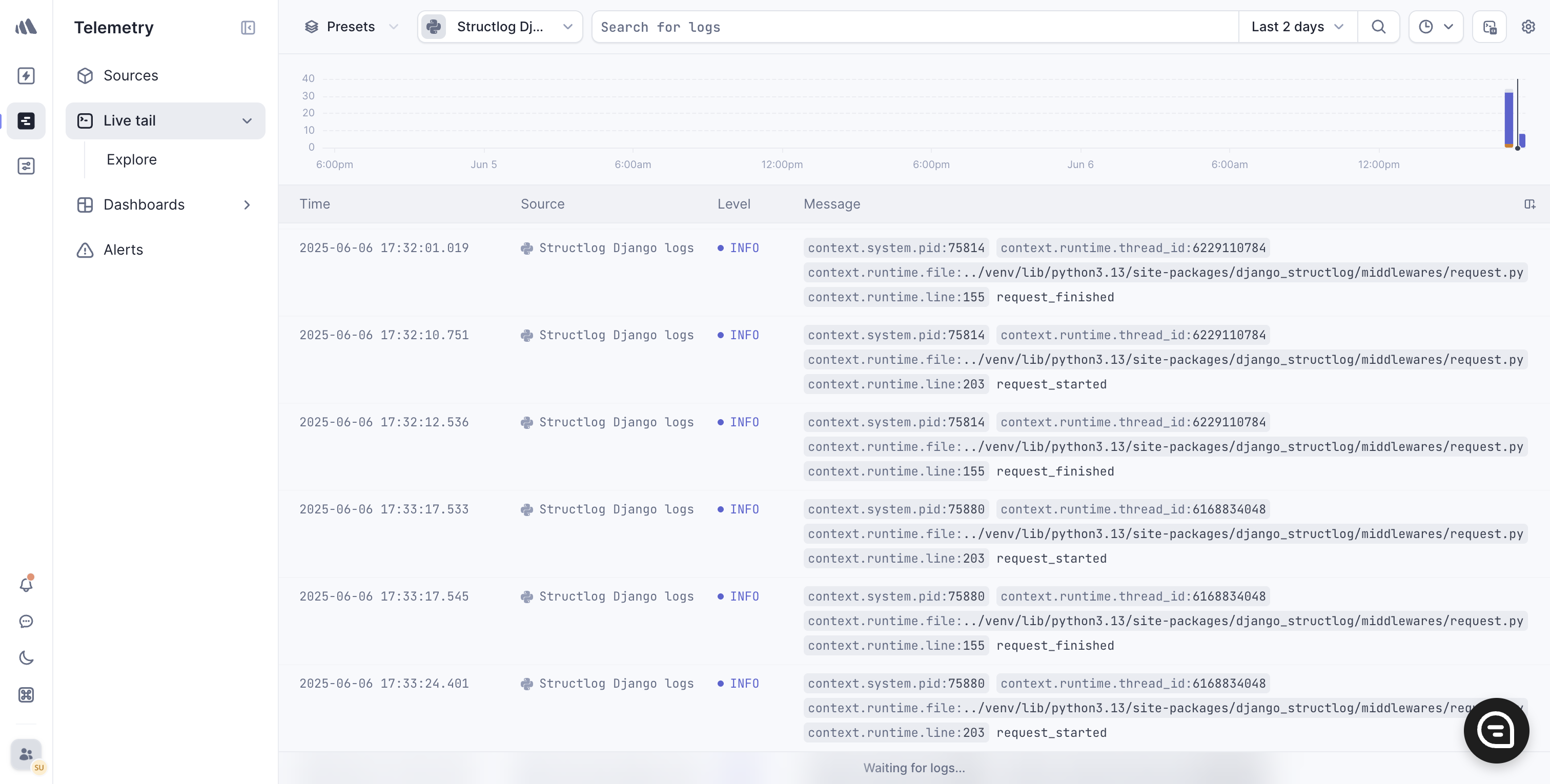Viewport: 1550px width, 784px height.
Task: Open the notifications bell
Action: [x=26, y=584]
